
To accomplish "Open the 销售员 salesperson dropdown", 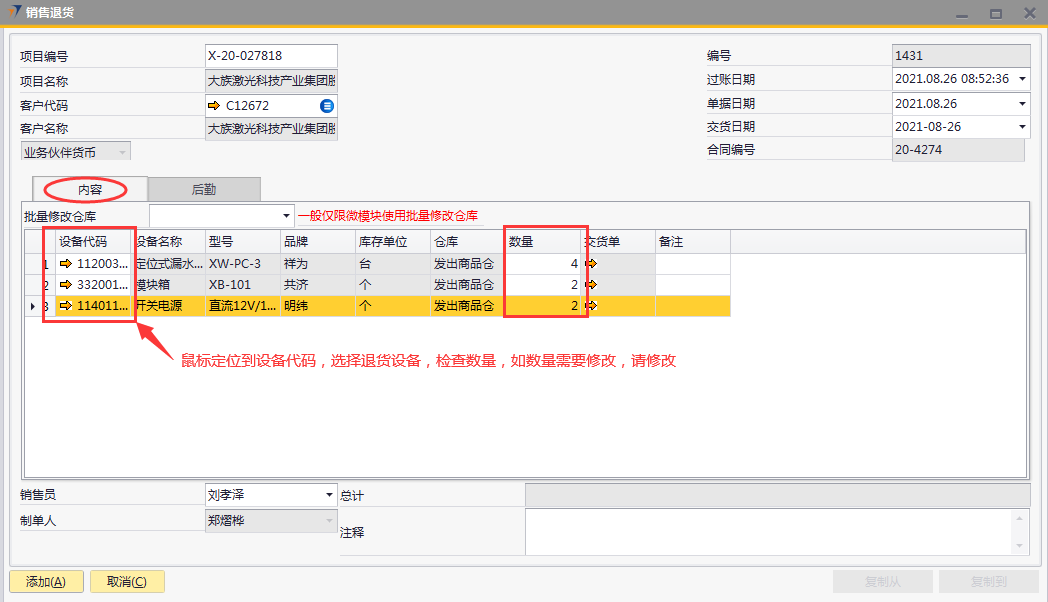I will pyautogui.click(x=330, y=495).
